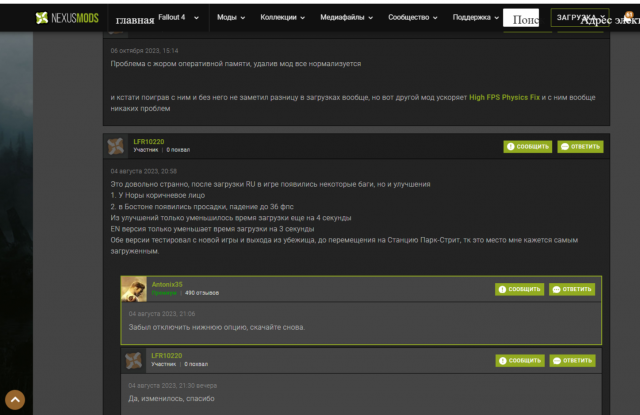The image size is (640, 415).
Task: Reply to LFR10220's main comment via Ответить
Action: pyautogui.click(x=580, y=146)
